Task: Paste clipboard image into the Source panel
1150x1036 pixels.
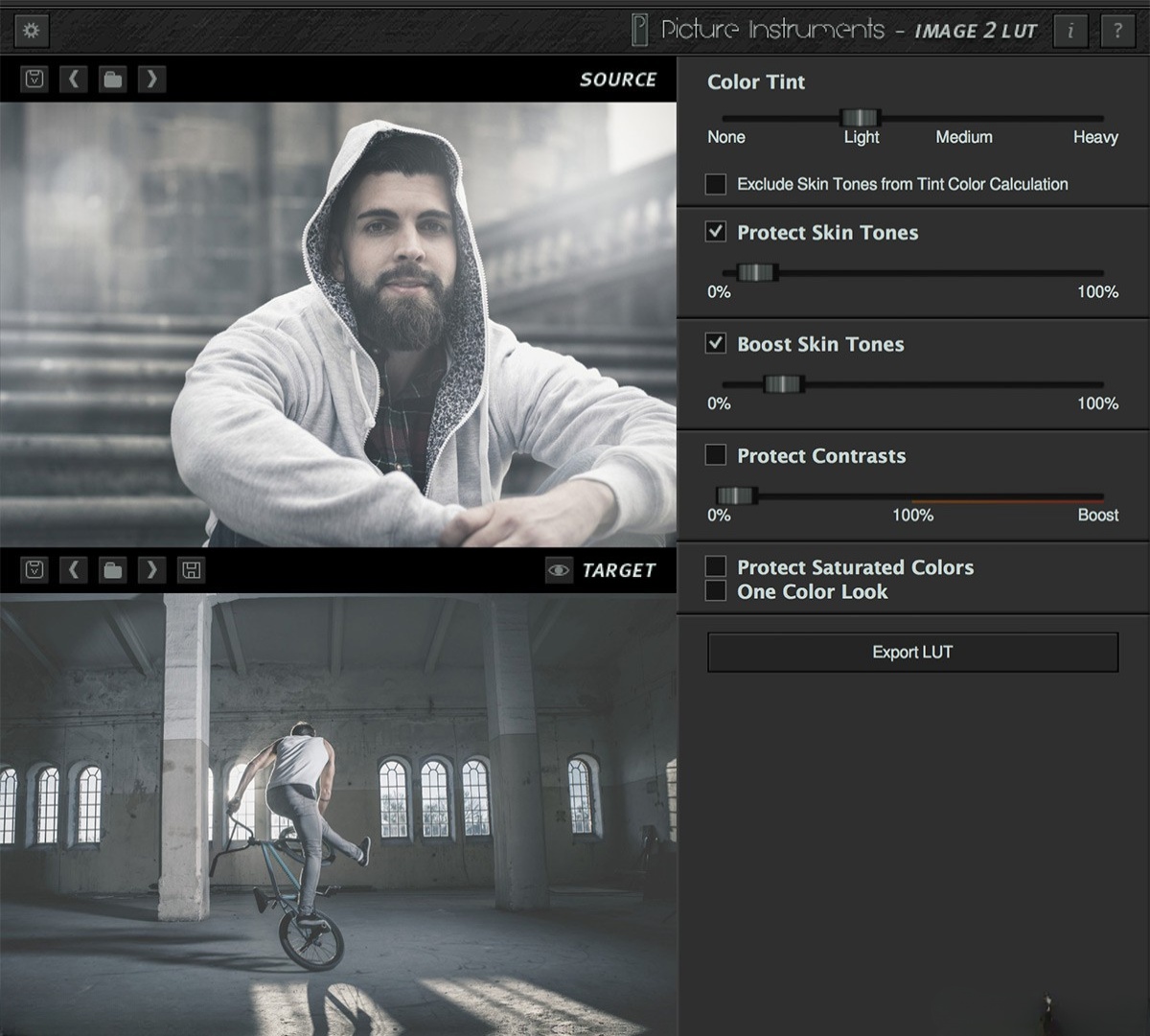Action: pos(34,80)
